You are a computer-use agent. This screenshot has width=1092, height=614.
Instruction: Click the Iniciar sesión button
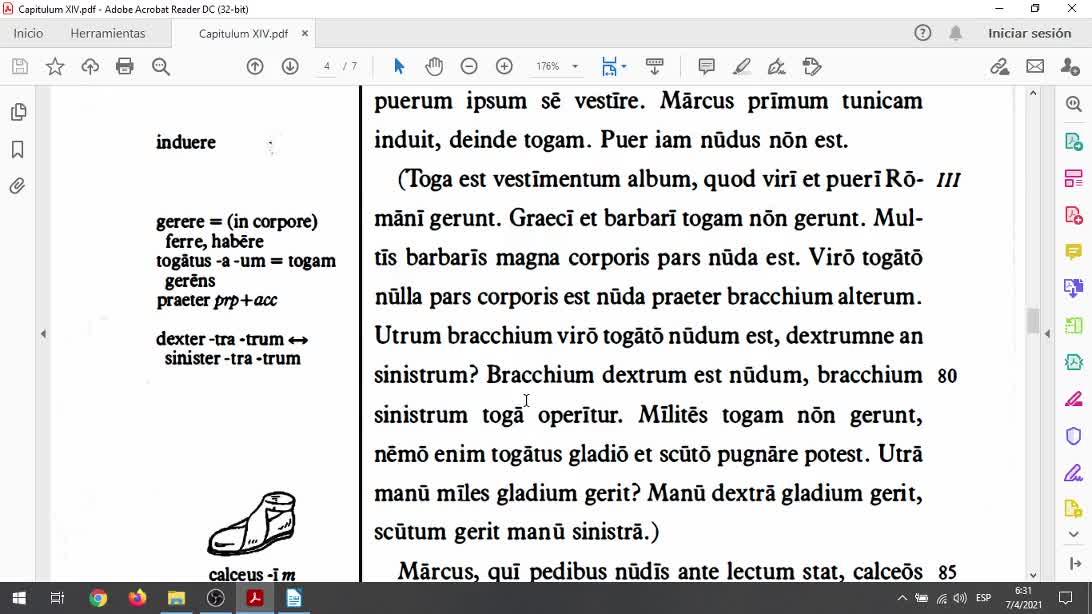(x=1029, y=33)
